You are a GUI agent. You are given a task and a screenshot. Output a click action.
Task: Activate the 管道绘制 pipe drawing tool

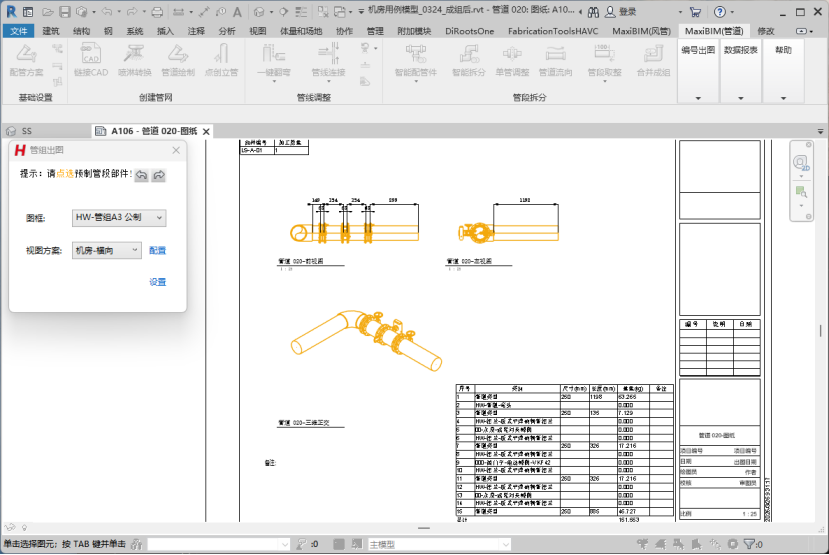[x=178, y=60]
